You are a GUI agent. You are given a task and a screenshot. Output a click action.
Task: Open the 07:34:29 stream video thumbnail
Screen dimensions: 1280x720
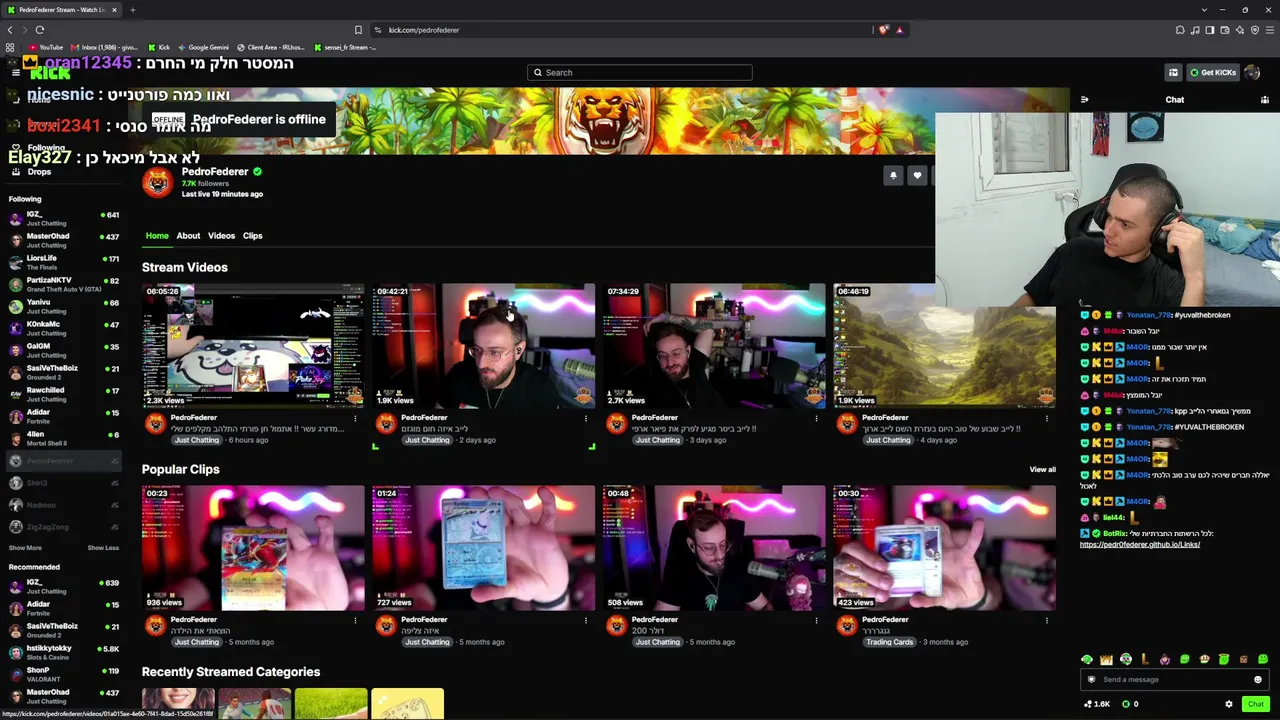pos(714,346)
